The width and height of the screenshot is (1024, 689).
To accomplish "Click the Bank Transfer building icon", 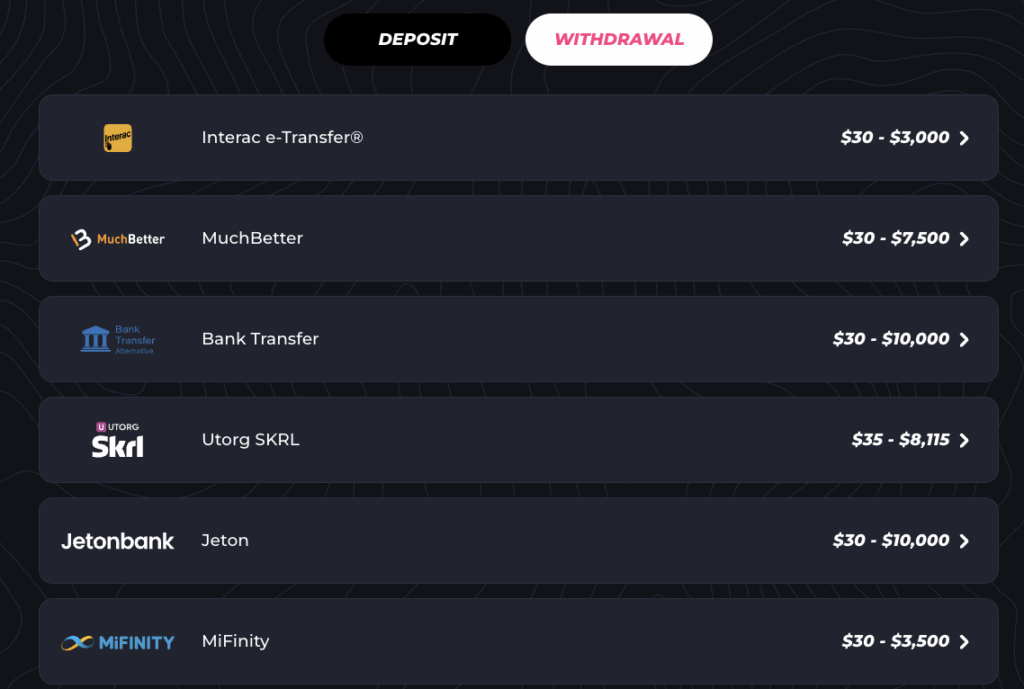I will (97, 338).
